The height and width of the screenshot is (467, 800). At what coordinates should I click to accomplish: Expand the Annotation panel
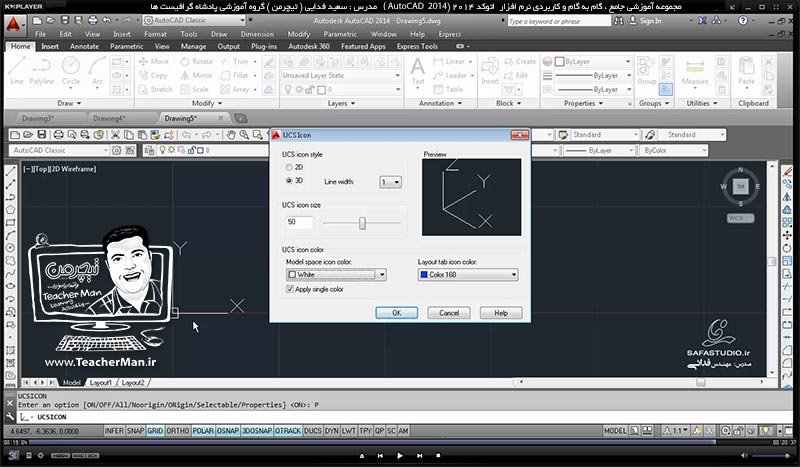(x=440, y=103)
